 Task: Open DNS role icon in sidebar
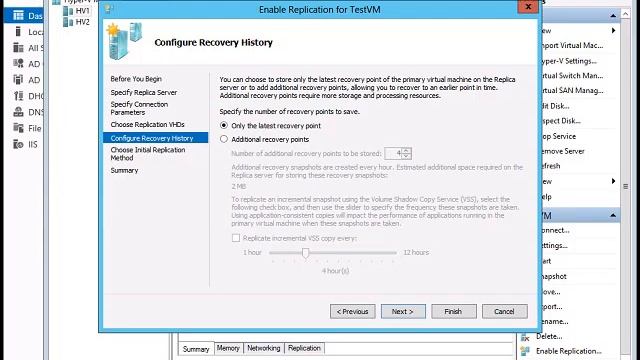pos(18,112)
